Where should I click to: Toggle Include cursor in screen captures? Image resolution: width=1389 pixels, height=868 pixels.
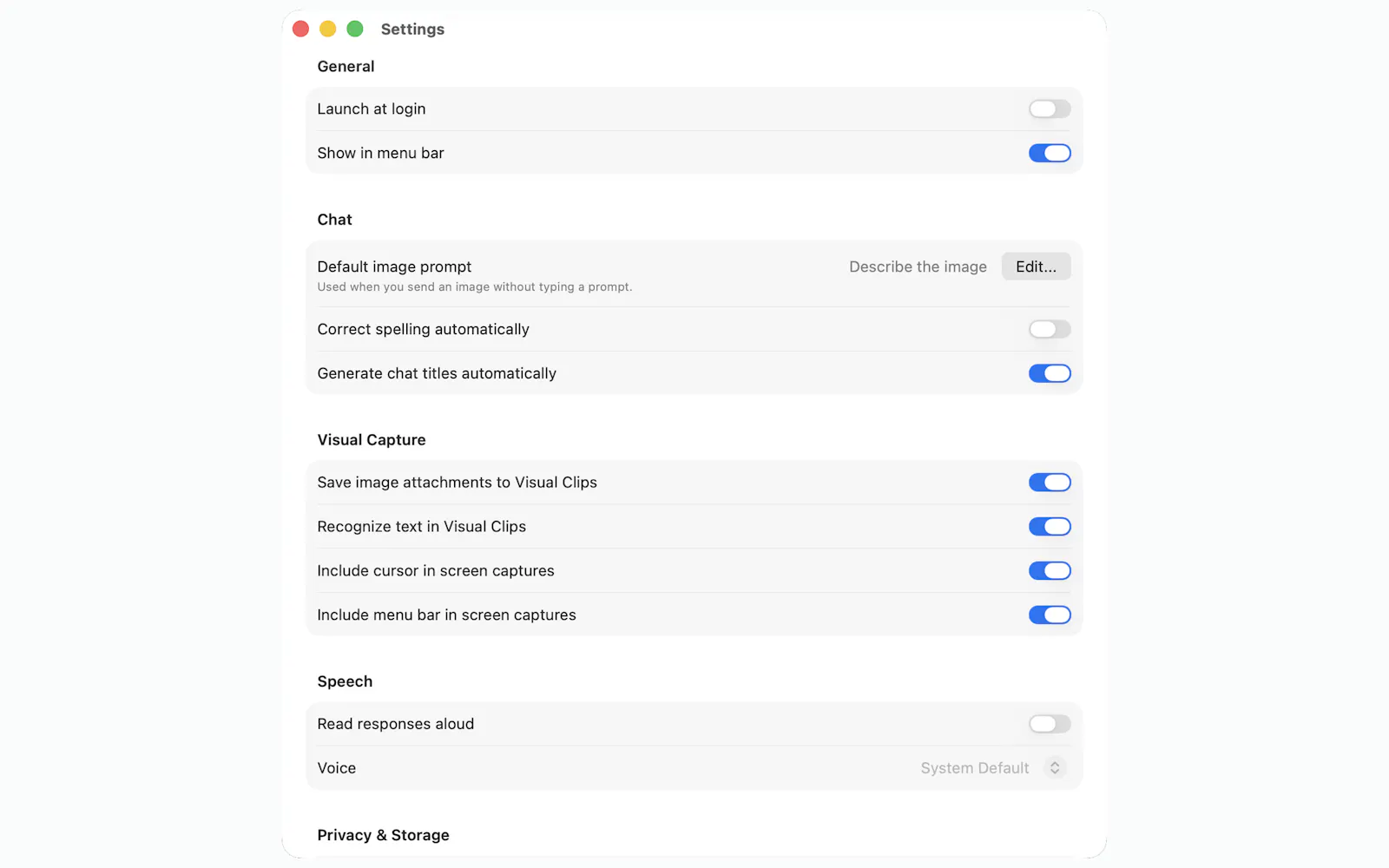click(1050, 571)
